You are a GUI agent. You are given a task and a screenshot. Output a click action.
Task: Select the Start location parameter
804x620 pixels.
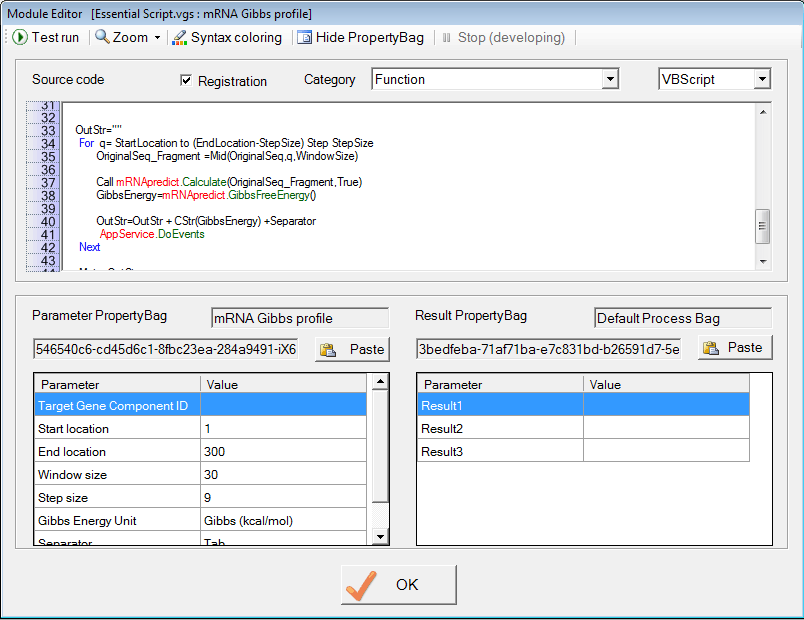[x=117, y=428]
